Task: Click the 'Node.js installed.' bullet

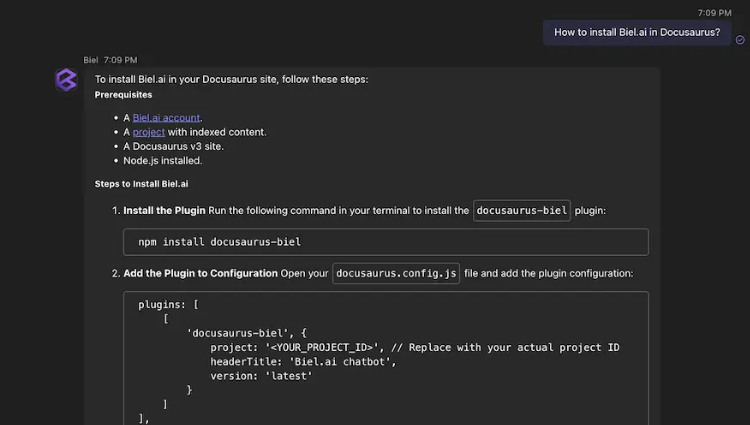Action: [163, 161]
